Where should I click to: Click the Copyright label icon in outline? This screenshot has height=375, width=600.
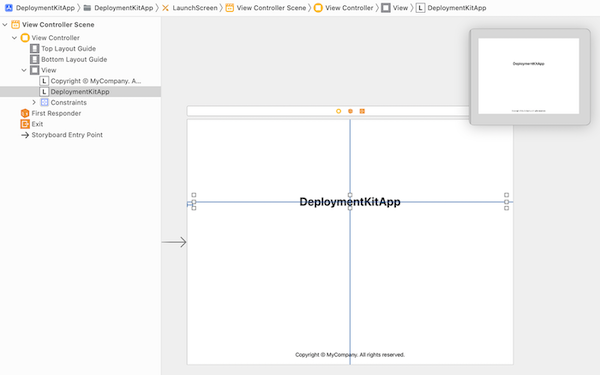[x=44, y=81]
